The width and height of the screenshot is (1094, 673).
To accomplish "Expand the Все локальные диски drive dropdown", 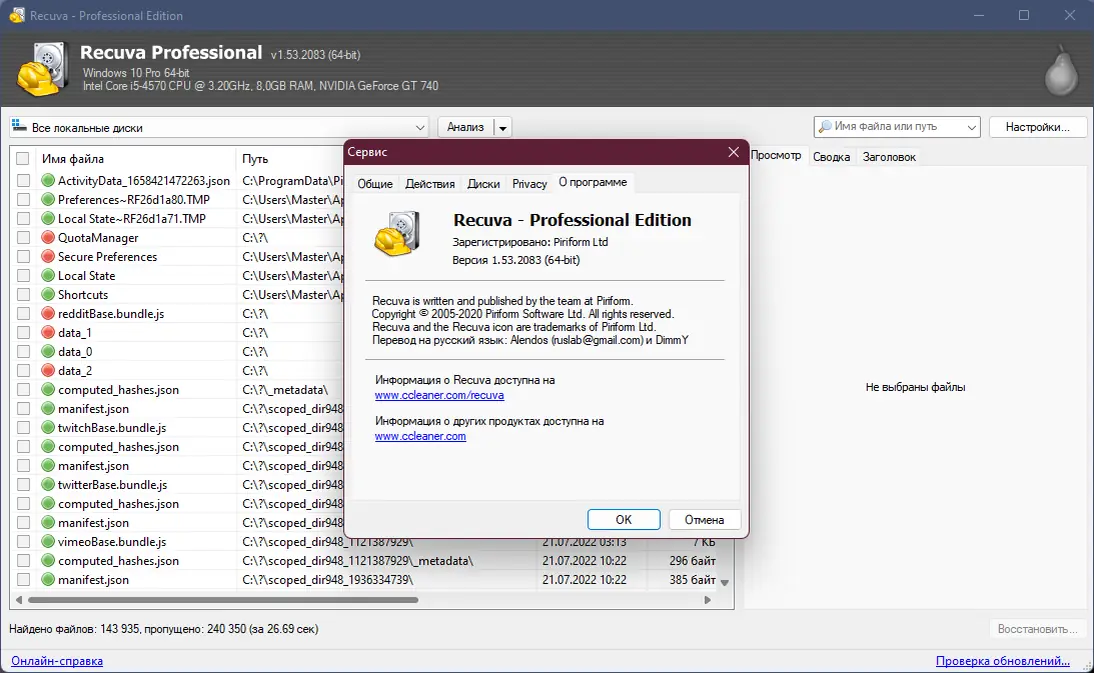I will coord(419,128).
